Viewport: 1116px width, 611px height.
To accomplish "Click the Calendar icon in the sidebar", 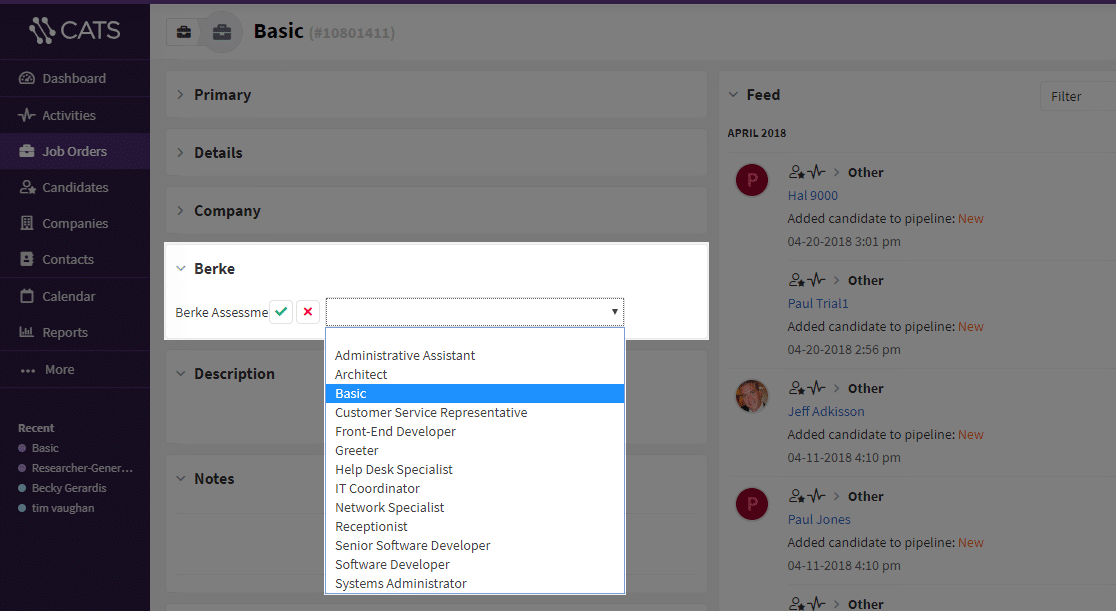I will 26,296.
